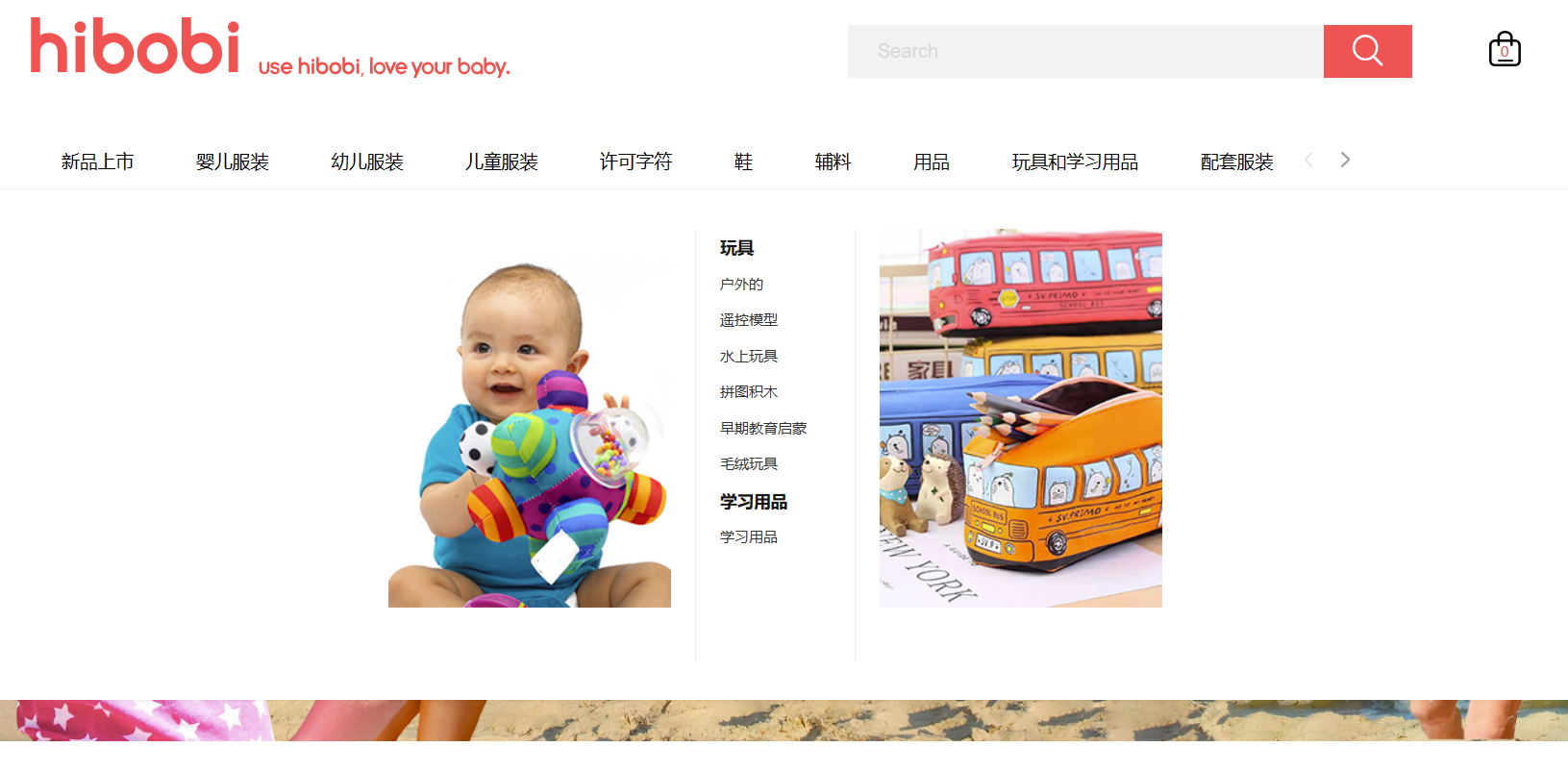The width and height of the screenshot is (1568, 772).
Task: Click 毛绒玩具 link
Action: (749, 464)
